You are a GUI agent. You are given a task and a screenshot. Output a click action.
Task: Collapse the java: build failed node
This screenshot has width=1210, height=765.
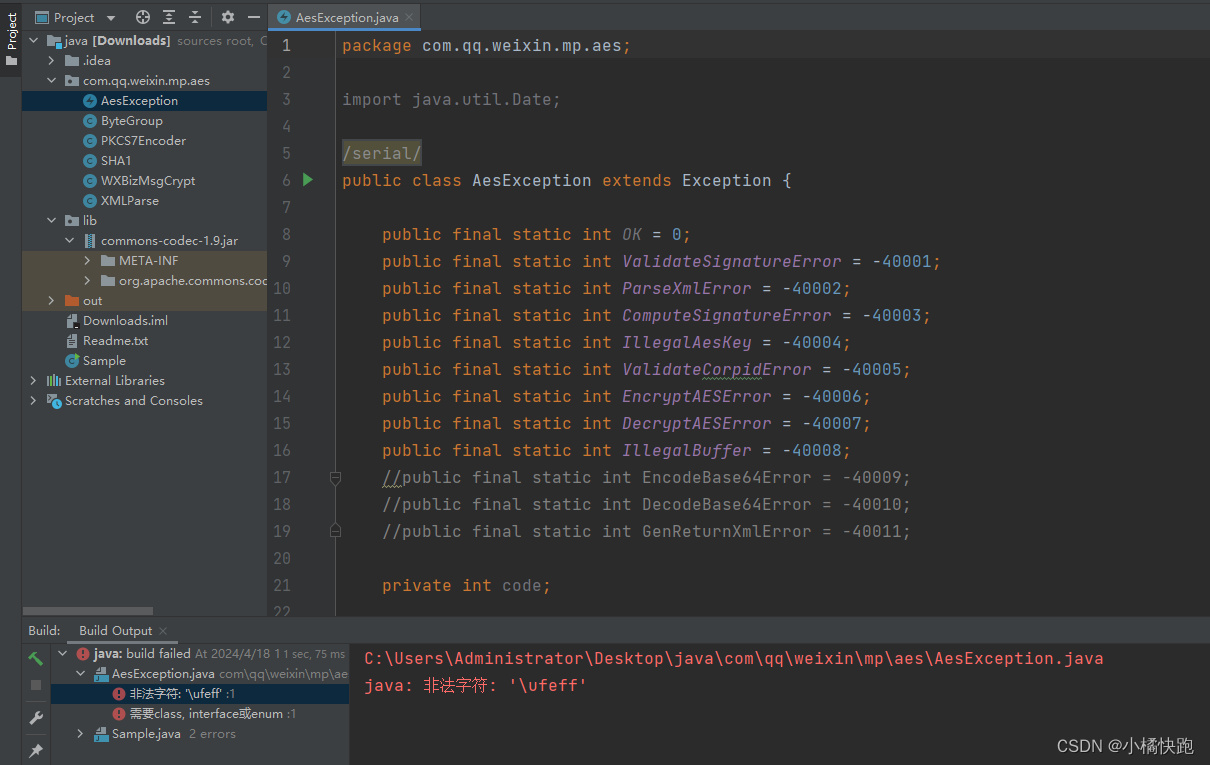pyautogui.click(x=63, y=654)
